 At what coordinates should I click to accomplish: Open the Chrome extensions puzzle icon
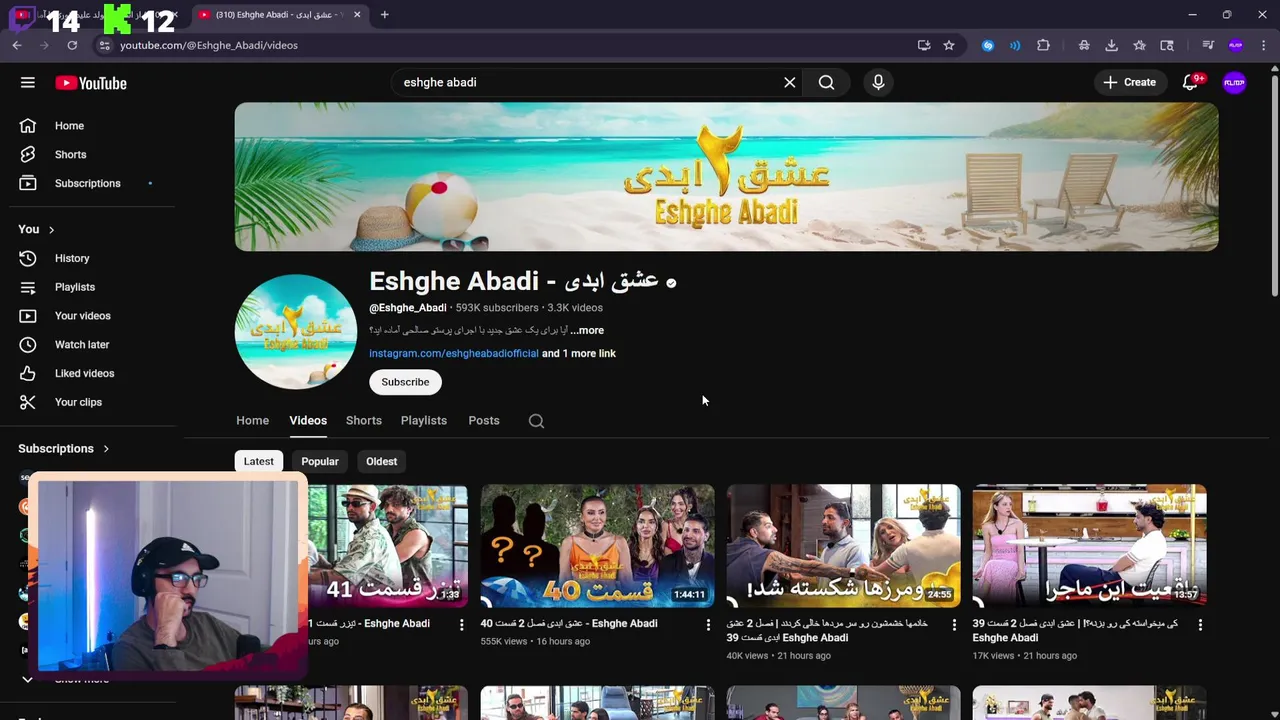pyautogui.click(x=1043, y=45)
